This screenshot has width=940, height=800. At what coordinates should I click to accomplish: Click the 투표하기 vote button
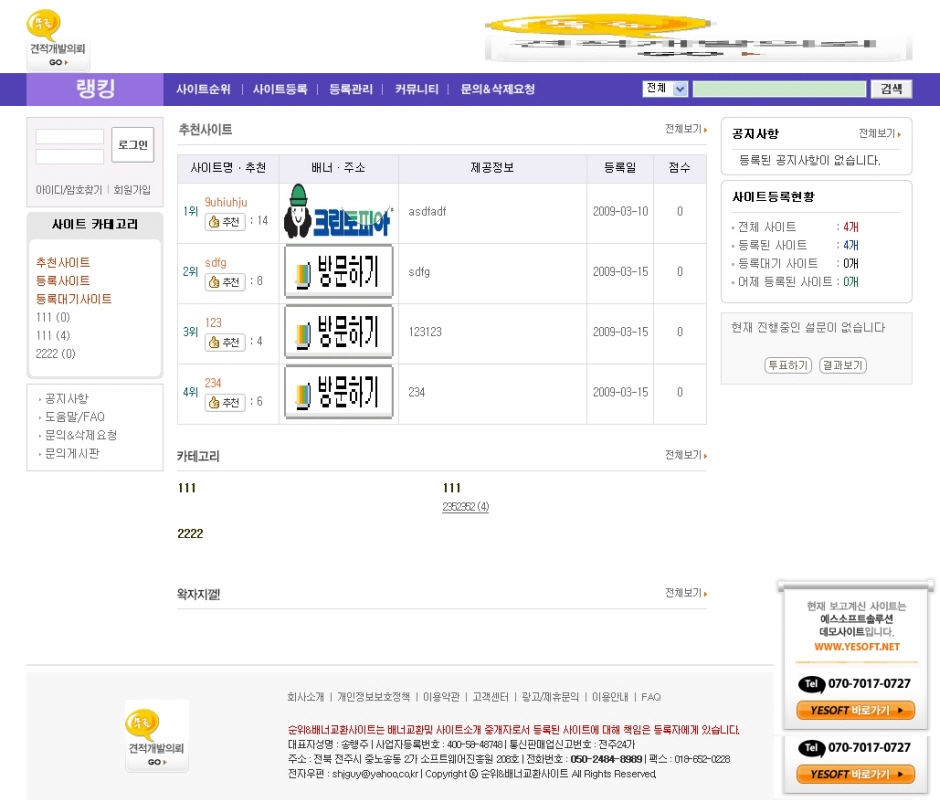coord(788,365)
